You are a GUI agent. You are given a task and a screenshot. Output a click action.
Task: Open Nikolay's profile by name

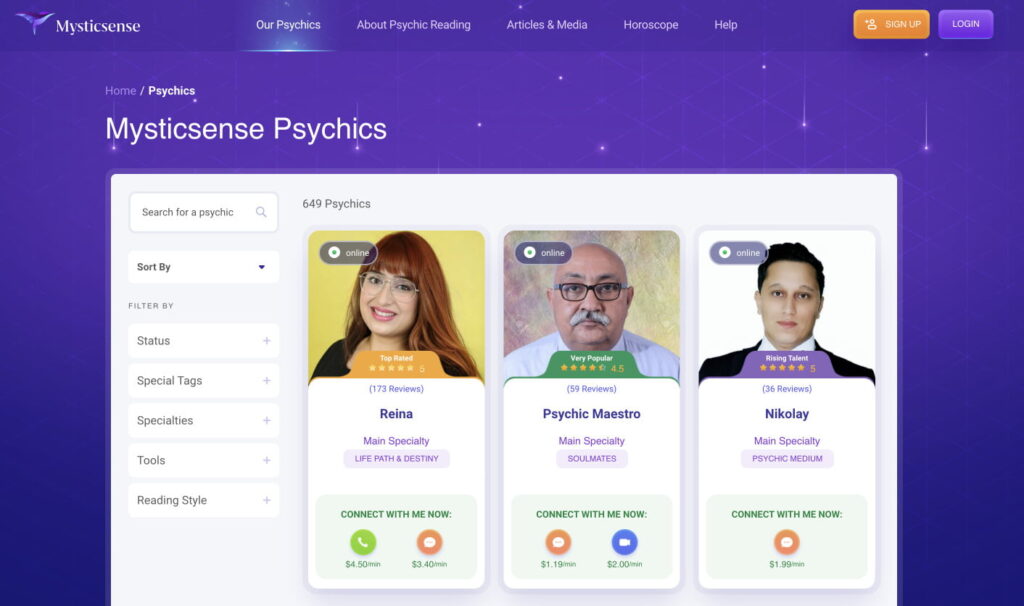(787, 414)
